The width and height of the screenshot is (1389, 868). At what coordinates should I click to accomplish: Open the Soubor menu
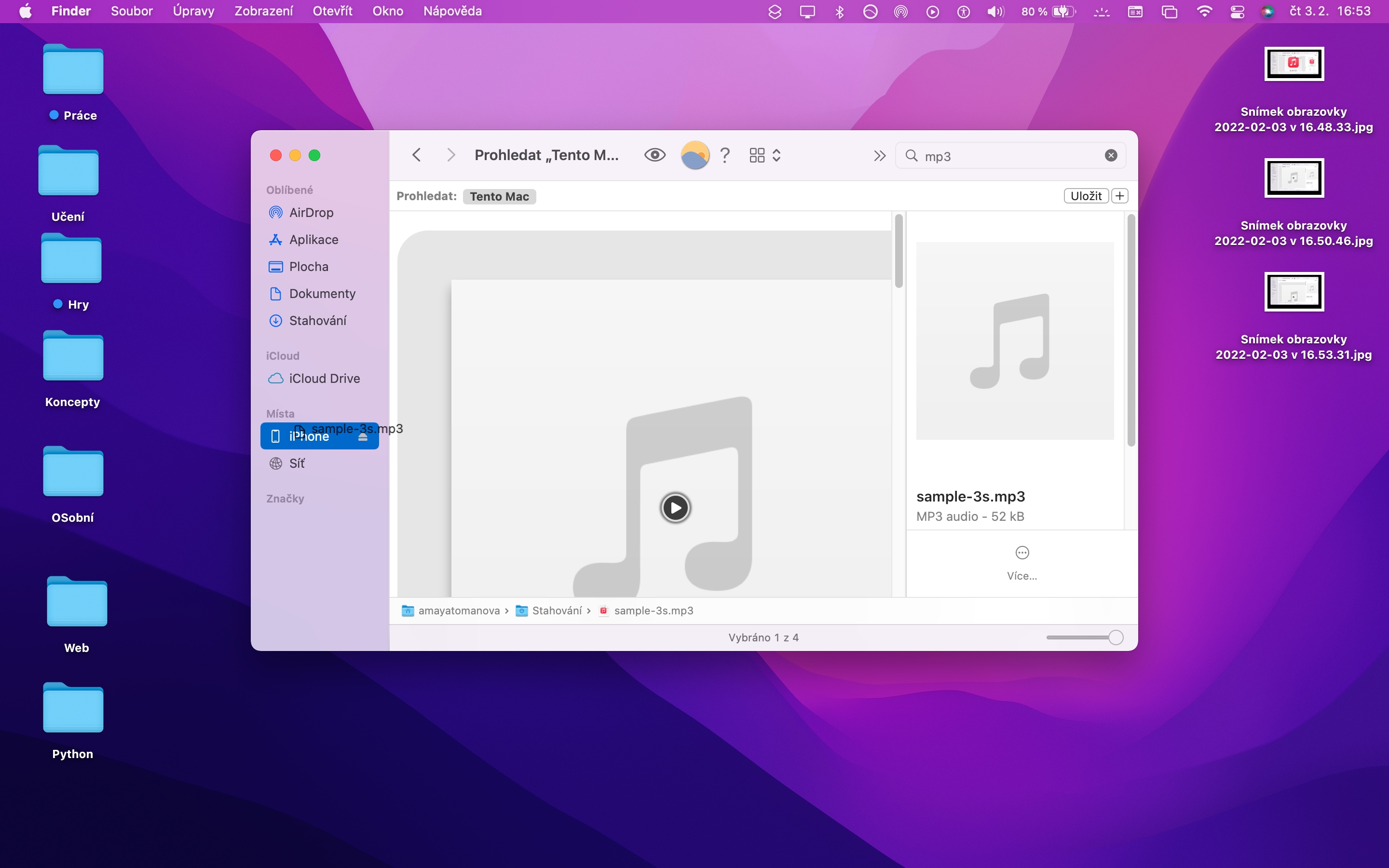point(132,12)
